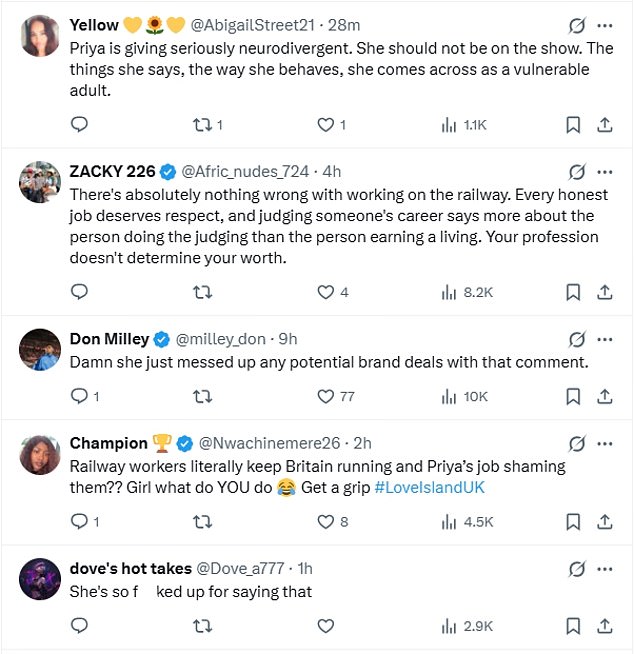The width and height of the screenshot is (634, 654).
Task: View analytics showing 10K views
Action: coord(464,397)
